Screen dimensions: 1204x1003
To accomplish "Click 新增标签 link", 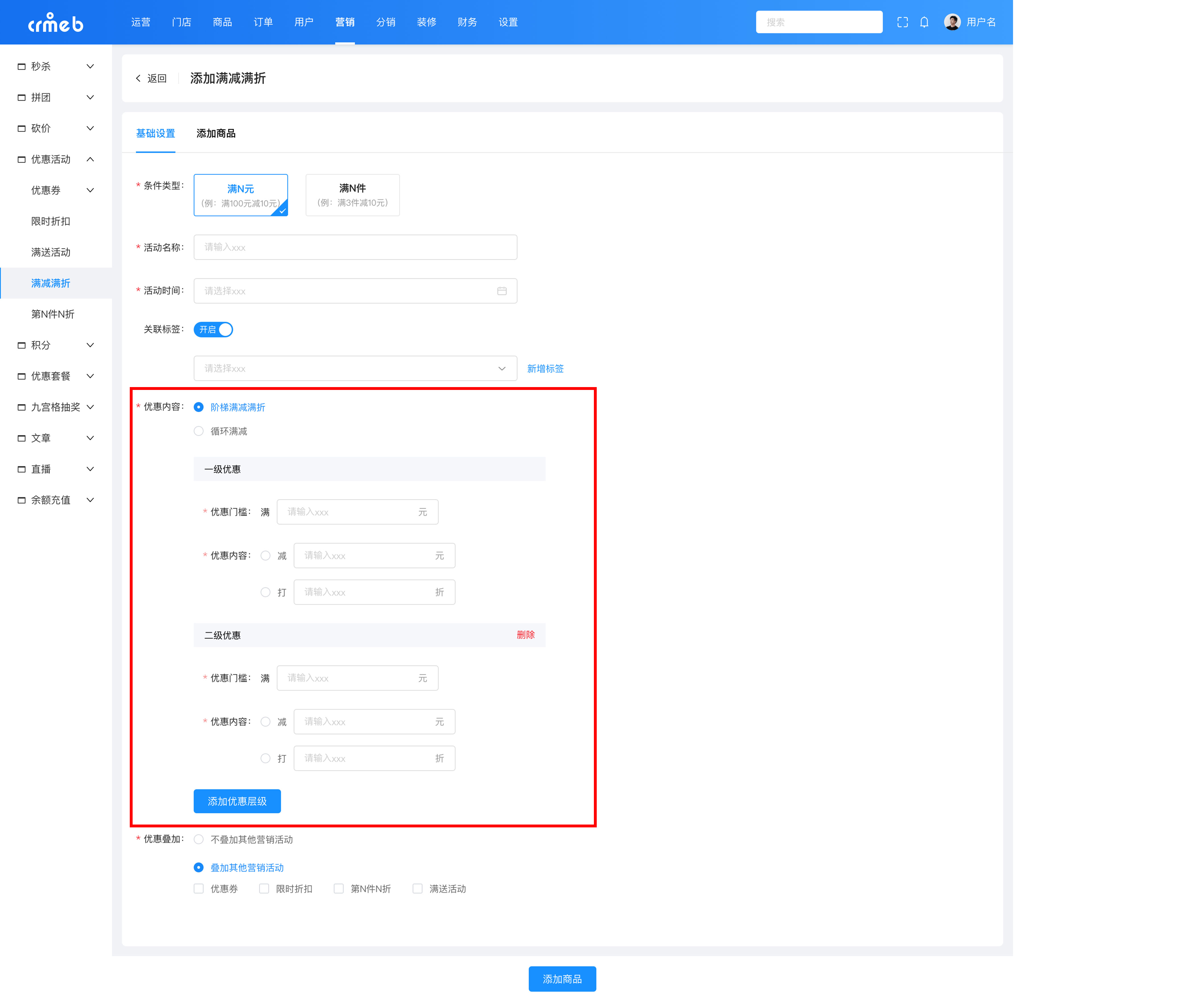I will coord(545,369).
